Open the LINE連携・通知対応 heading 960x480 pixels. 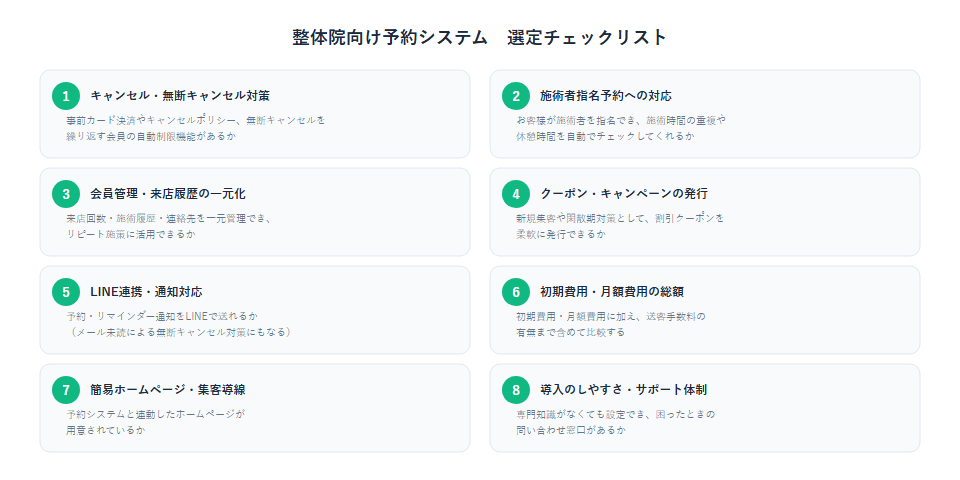(146, 291)
